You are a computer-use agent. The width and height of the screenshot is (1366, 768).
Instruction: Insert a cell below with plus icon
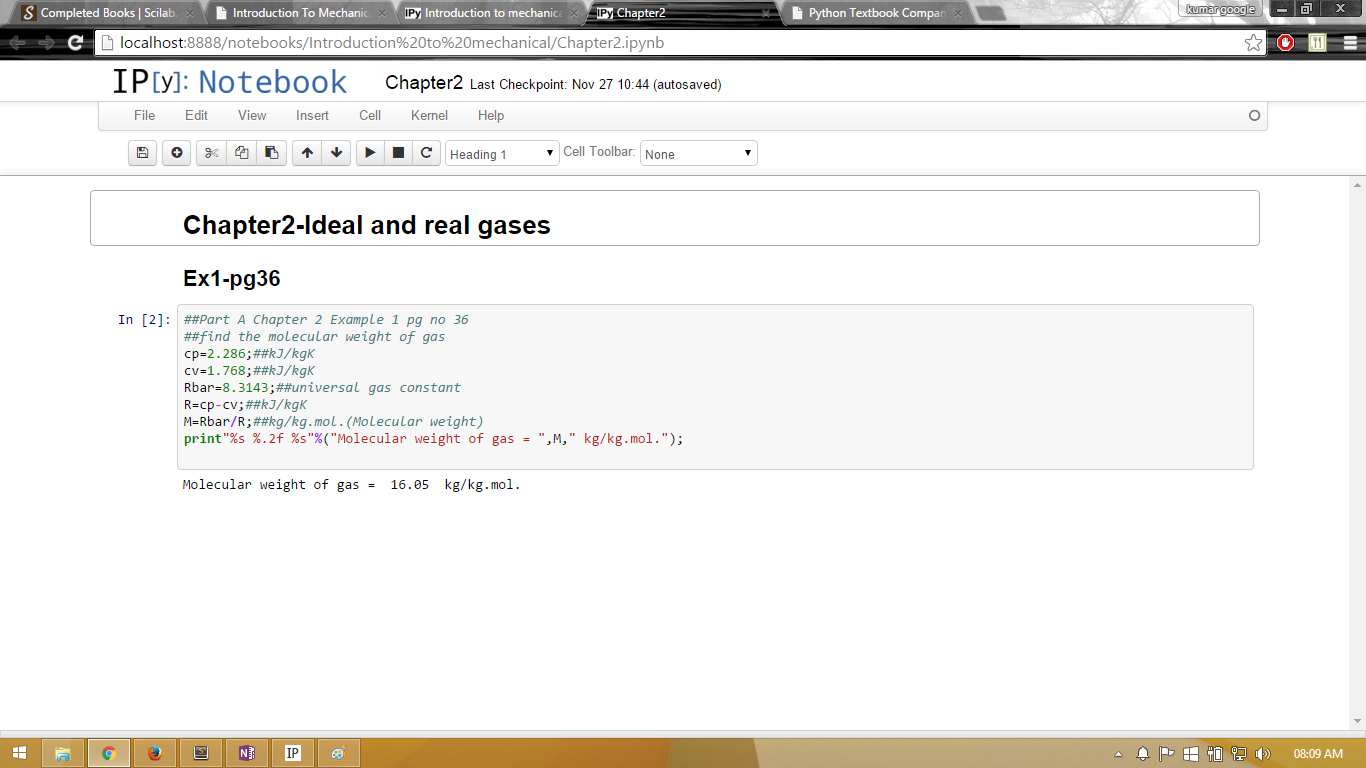click(177, 153)
